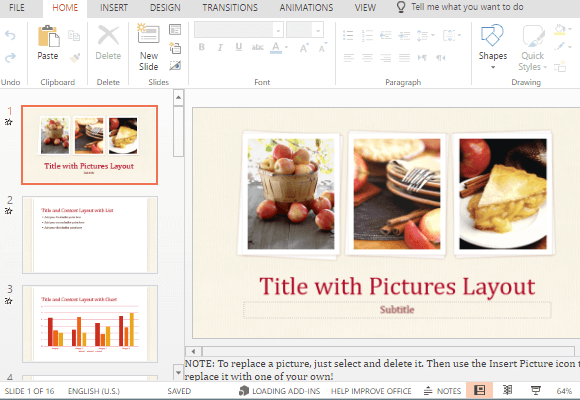Increase font size with large A icon
Image resolution: width=580 pixels, height=400 pixels.
click(304, 48)
